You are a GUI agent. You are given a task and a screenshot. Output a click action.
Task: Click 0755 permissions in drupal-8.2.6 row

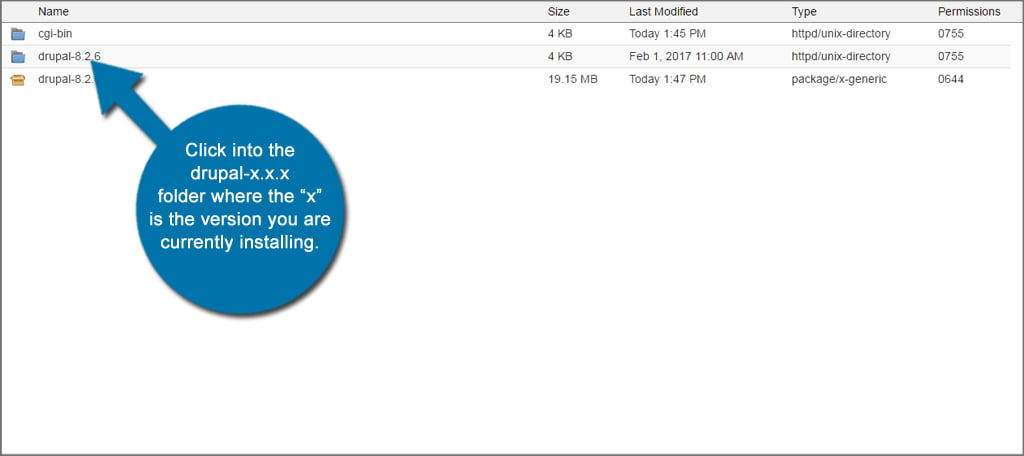pos(951,57)
